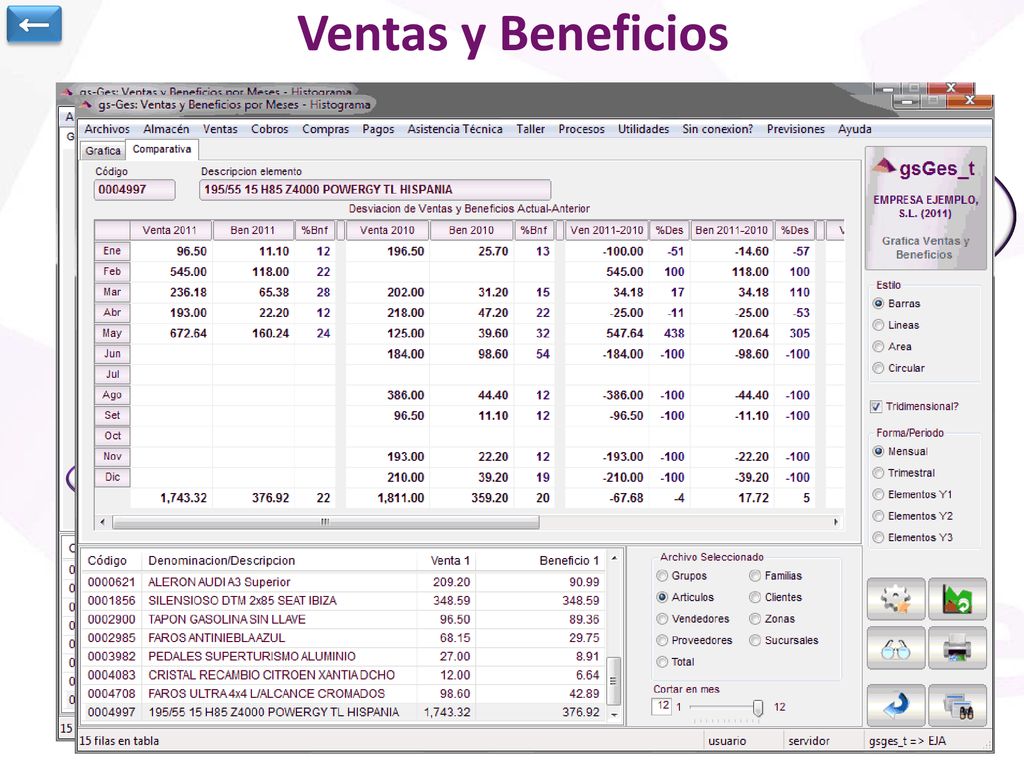Viewport: 1024px width, 768px height.
Task: Click the horizontal scrollbar right arrow
Action: pos(836,522)
